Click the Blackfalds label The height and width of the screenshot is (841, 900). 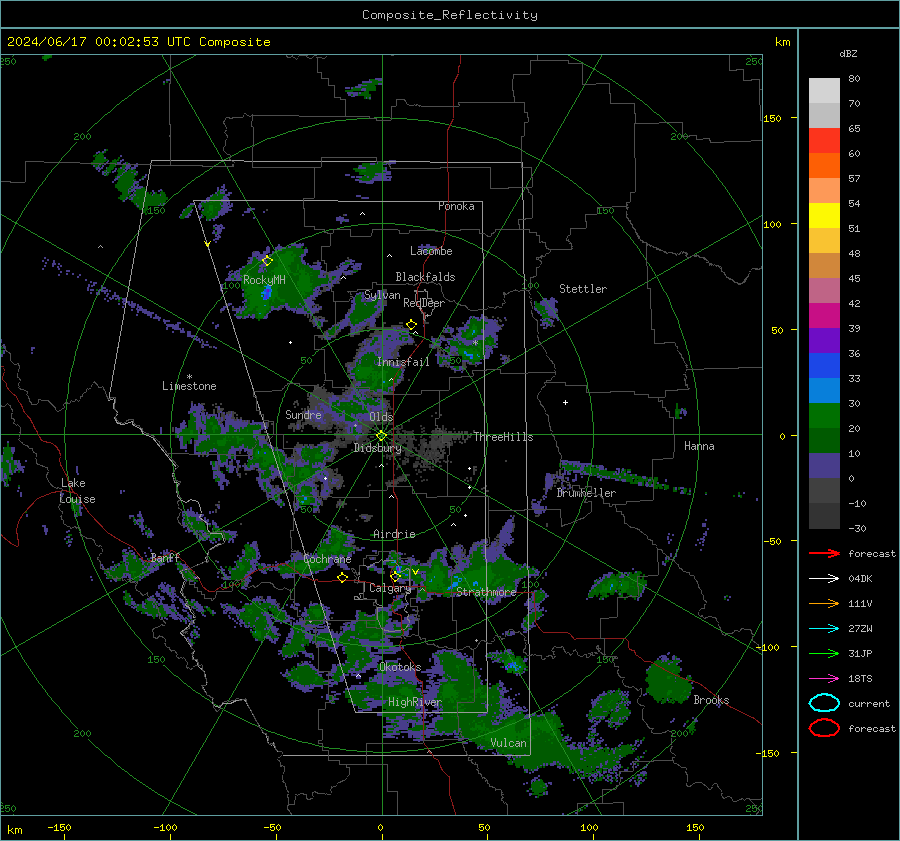[425, 277]
